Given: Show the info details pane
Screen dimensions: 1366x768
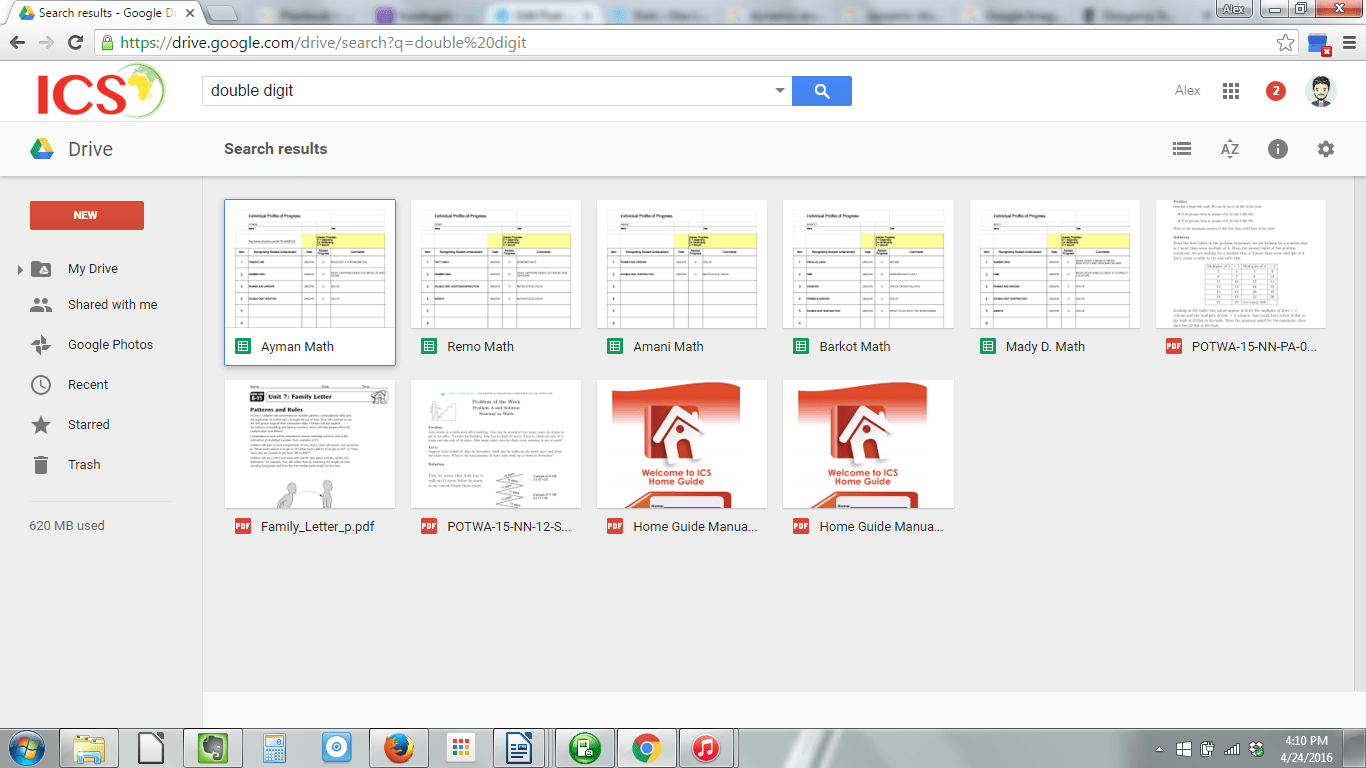Looking at the screenshot, I should pos(1278,149).
